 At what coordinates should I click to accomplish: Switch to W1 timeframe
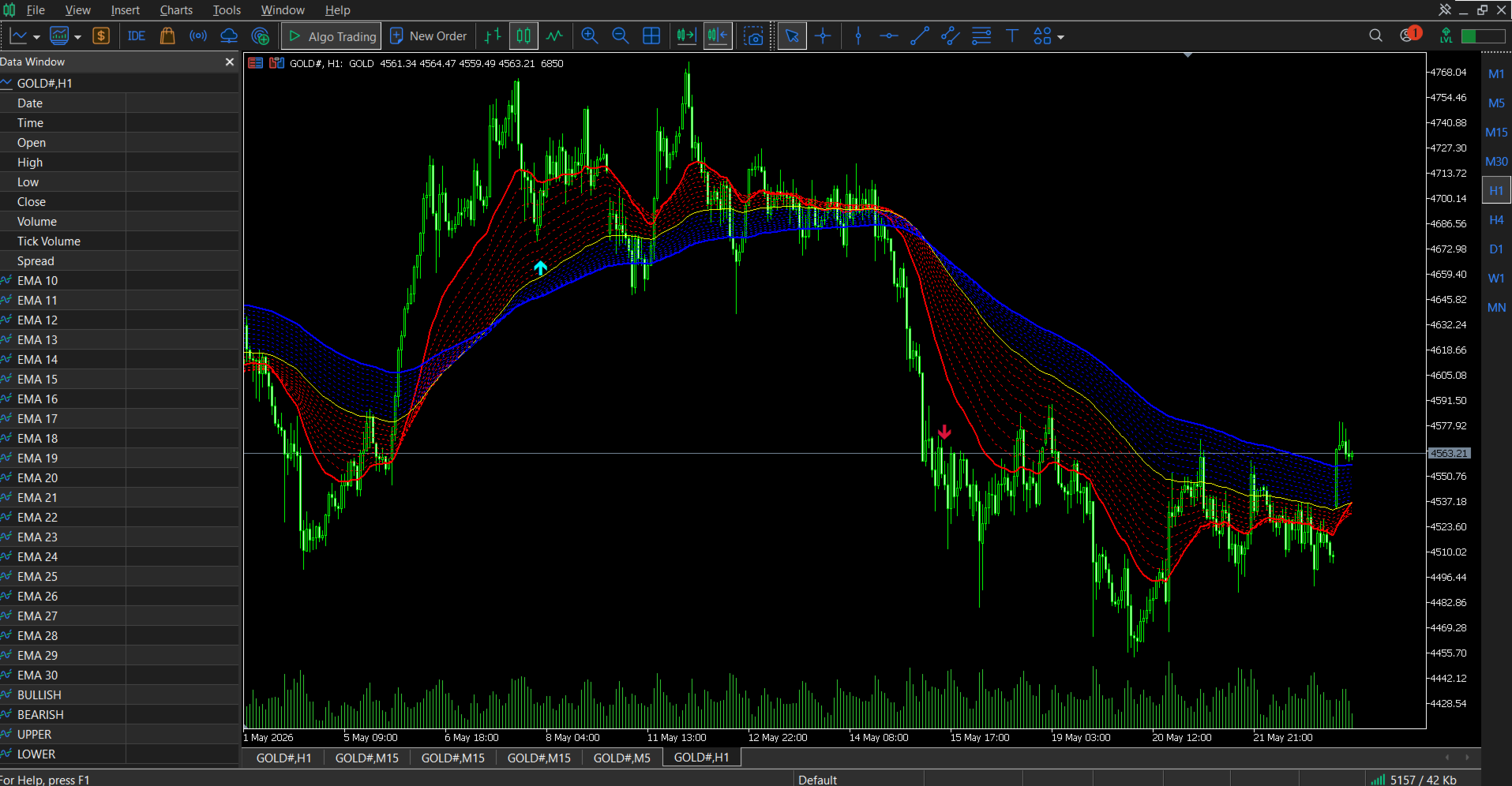click(x=1496, y=278)
